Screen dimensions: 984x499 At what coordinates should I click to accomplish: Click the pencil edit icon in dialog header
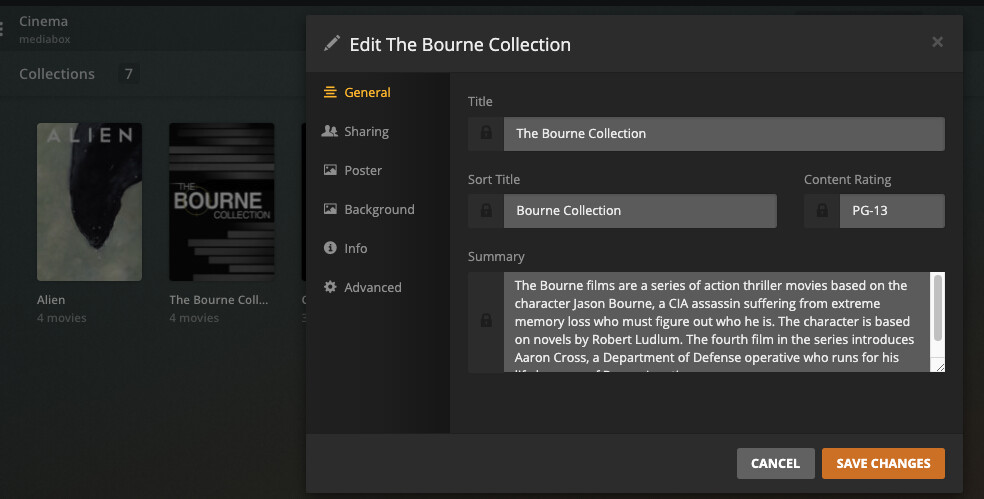[x=332, y=43]
